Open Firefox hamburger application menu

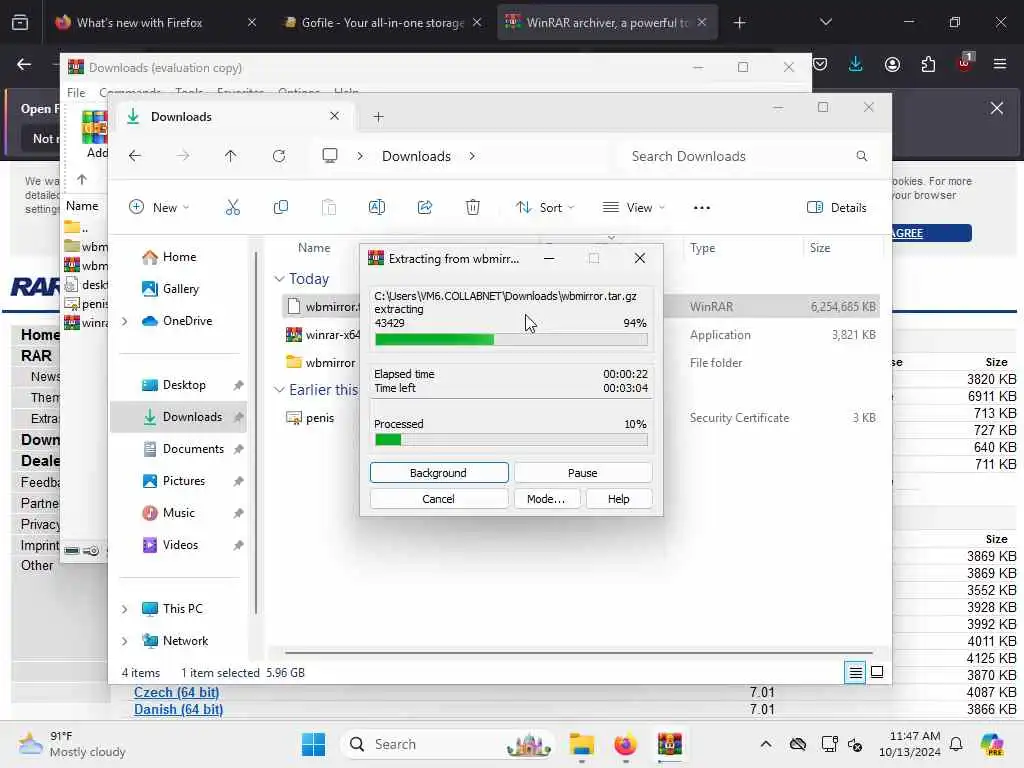pyautogui.click(x=1000, y=64)
